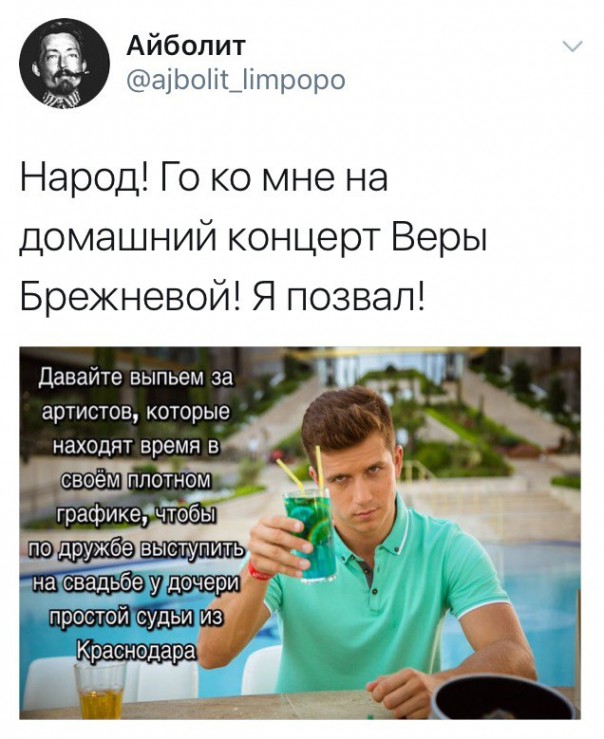Click the word 'Народ!' in the tweet

(x=85, y=178)
